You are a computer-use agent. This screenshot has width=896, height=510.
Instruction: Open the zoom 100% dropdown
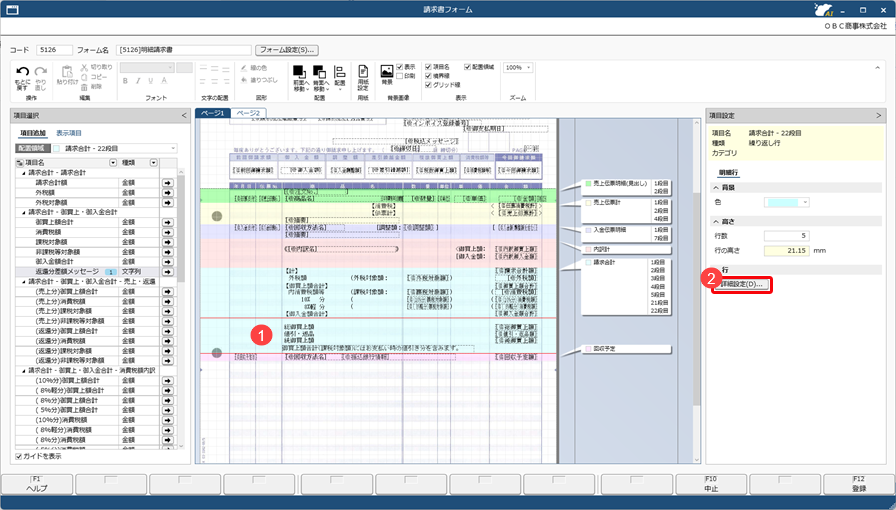click(x=518, y=67)
